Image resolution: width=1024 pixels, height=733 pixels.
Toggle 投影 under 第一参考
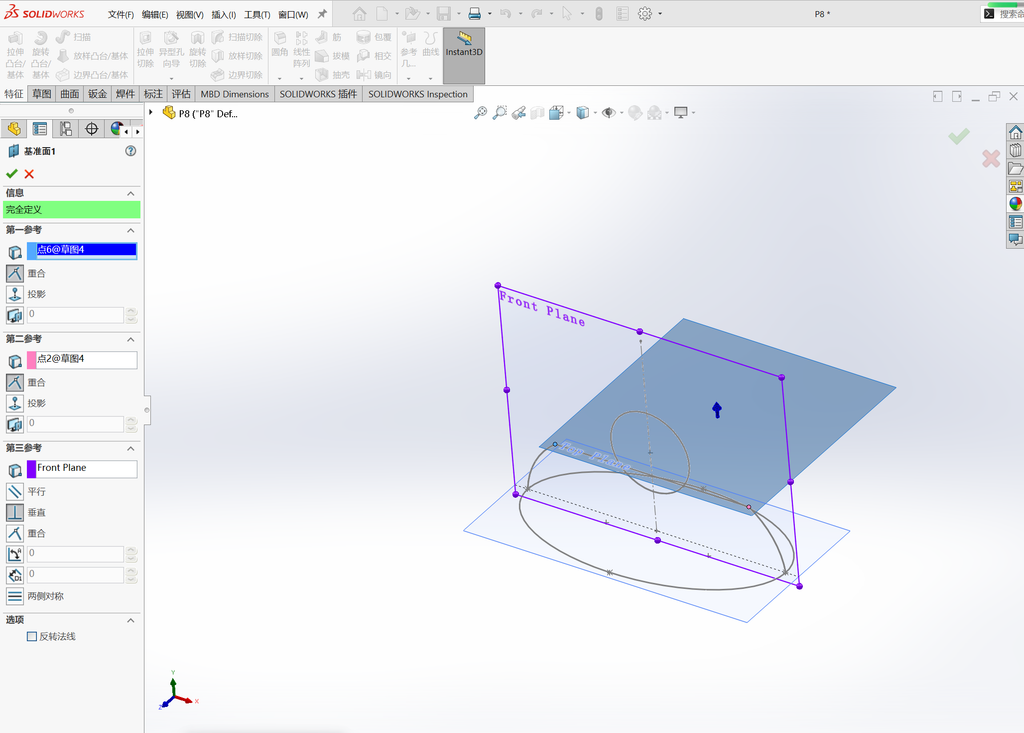pos(15,294)
